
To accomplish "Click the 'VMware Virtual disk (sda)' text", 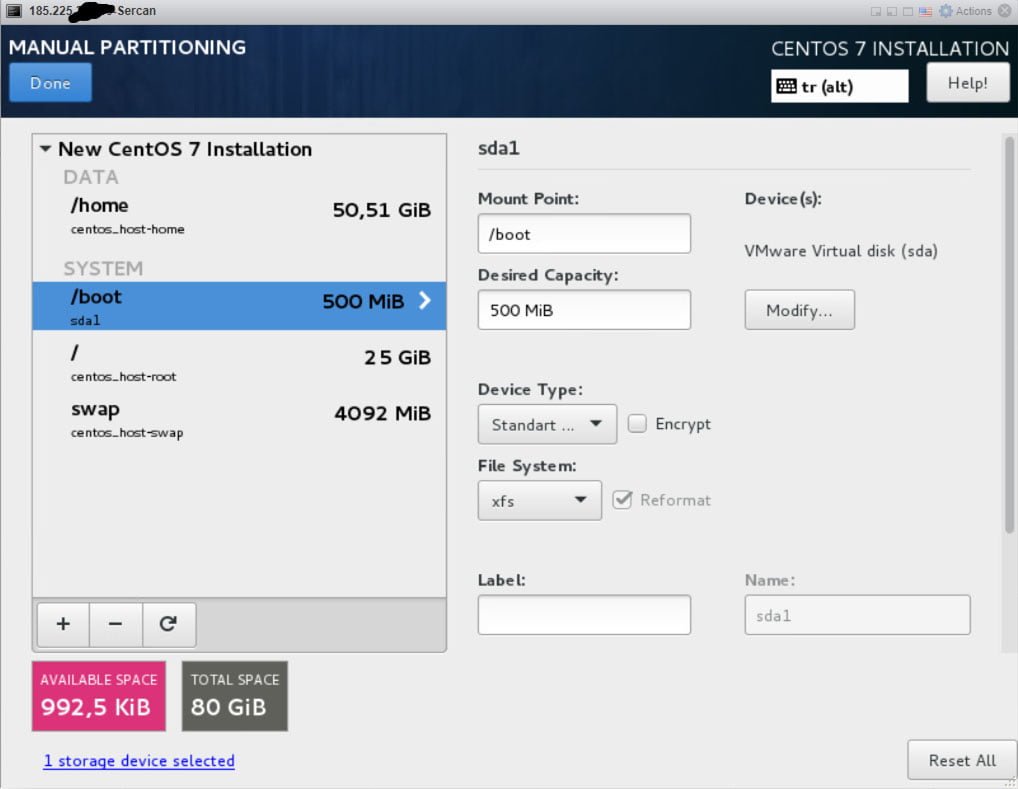I will [841, 251].
